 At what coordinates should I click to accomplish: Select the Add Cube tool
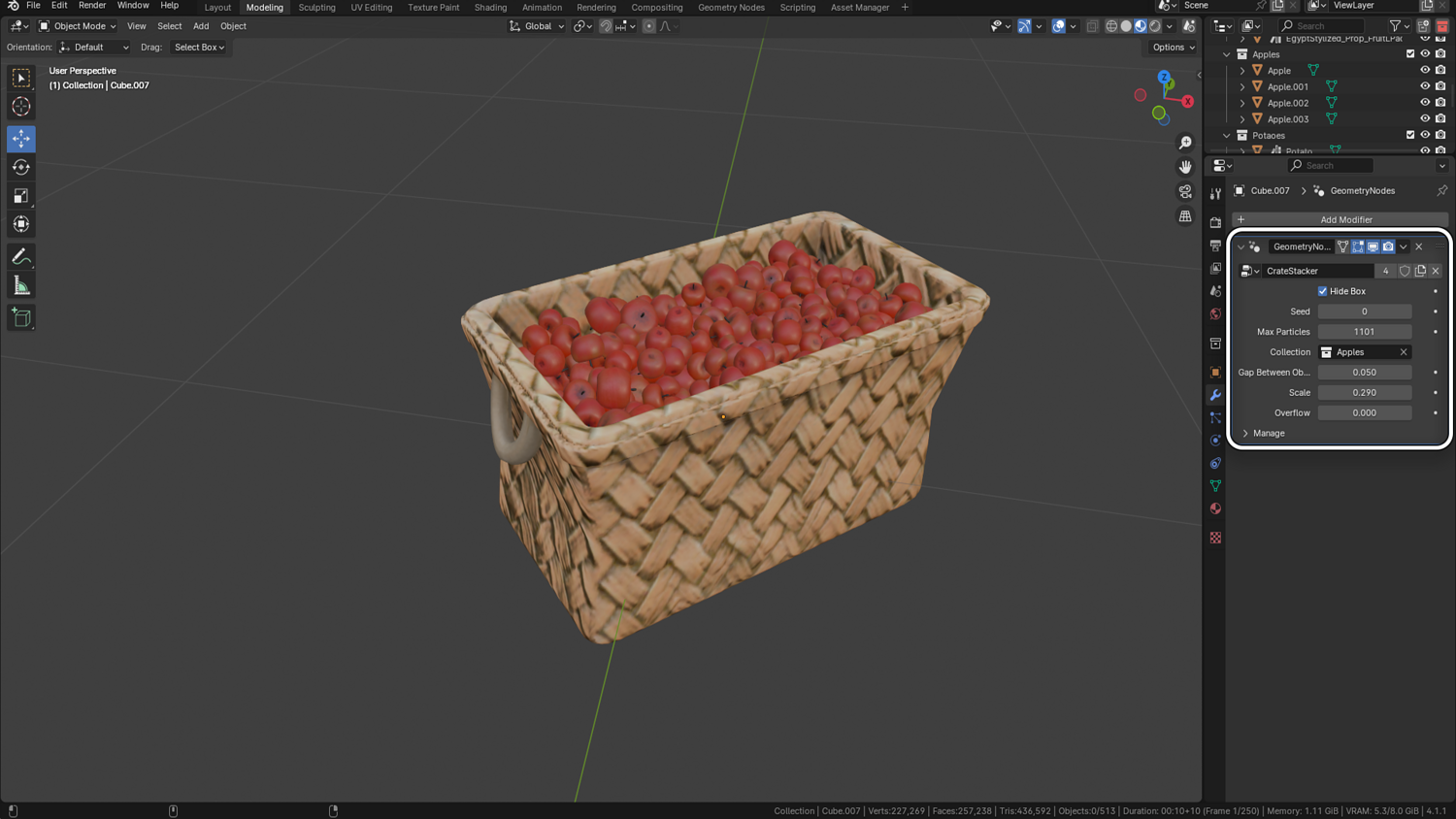click(21, 317)
